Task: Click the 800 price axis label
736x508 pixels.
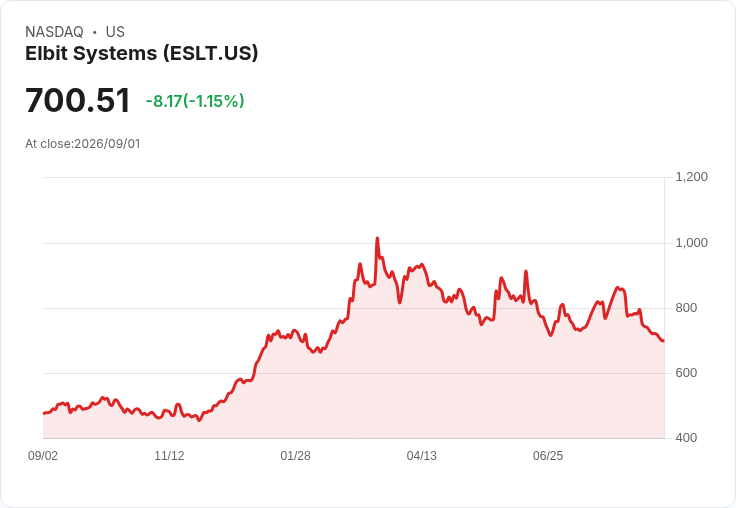Action: point(686,308)
